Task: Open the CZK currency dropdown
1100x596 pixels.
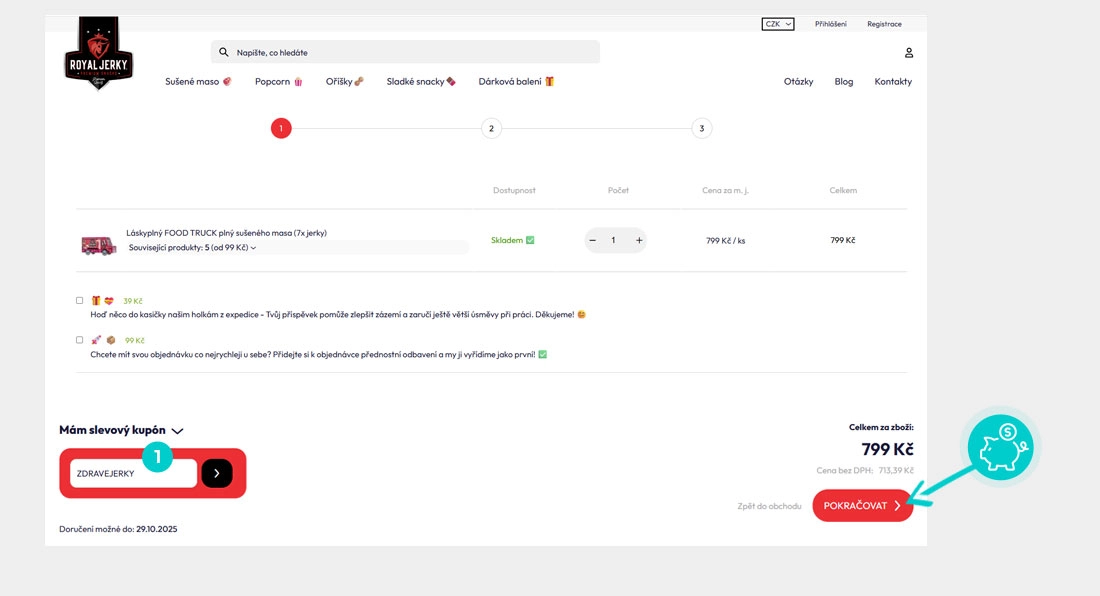Action: [777, 24]
